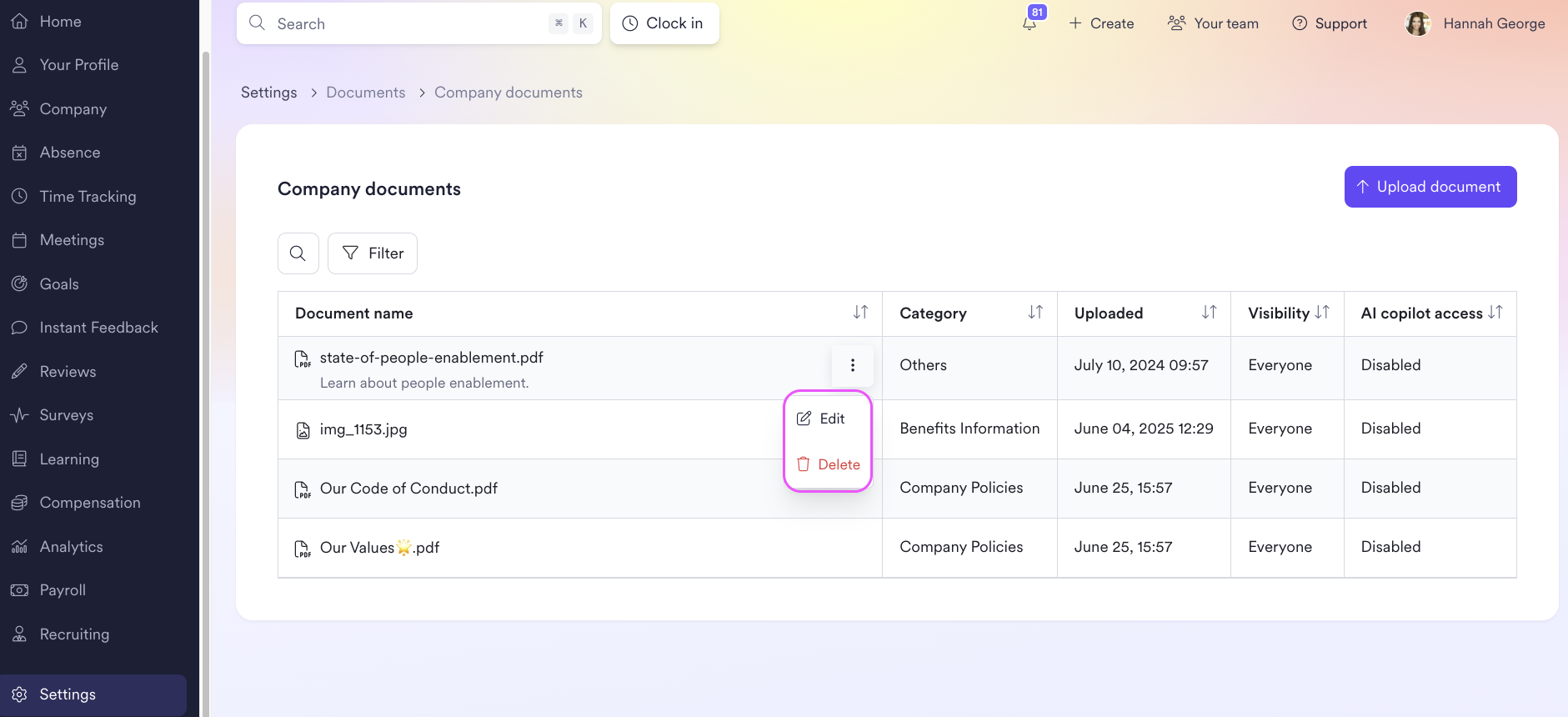Image resolution: width=1568 pixels, height=717 pixels.
Task: Click the img_1153.jpg file icon
Action: [303, 430]
